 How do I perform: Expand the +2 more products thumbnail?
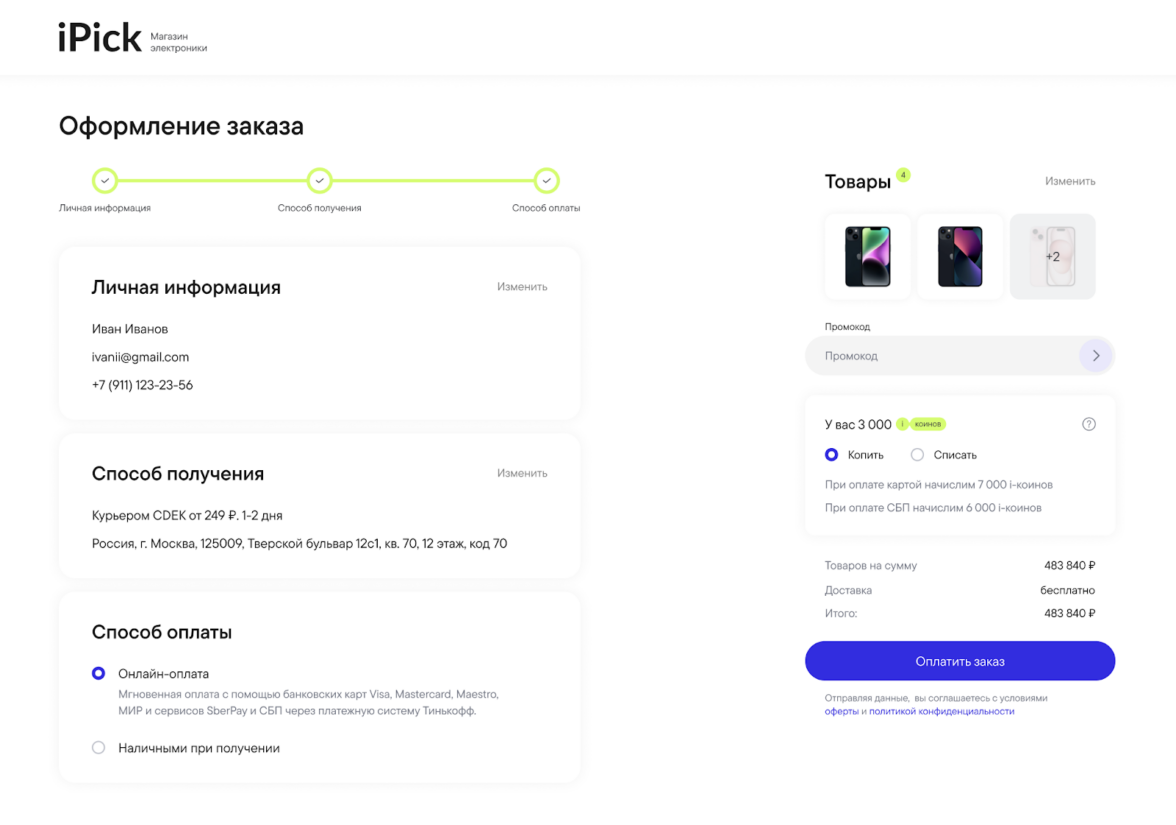(x=1052, y=257)
